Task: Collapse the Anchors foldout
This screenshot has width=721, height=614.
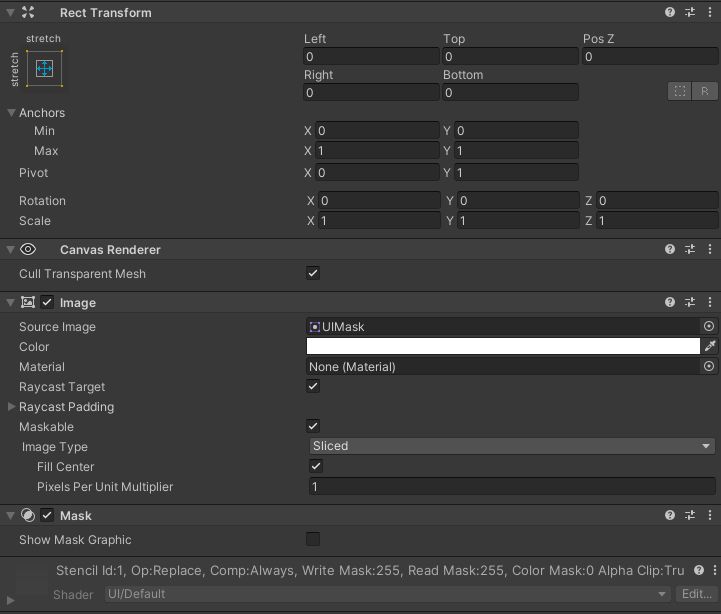Action: click(x=11, y=112)
